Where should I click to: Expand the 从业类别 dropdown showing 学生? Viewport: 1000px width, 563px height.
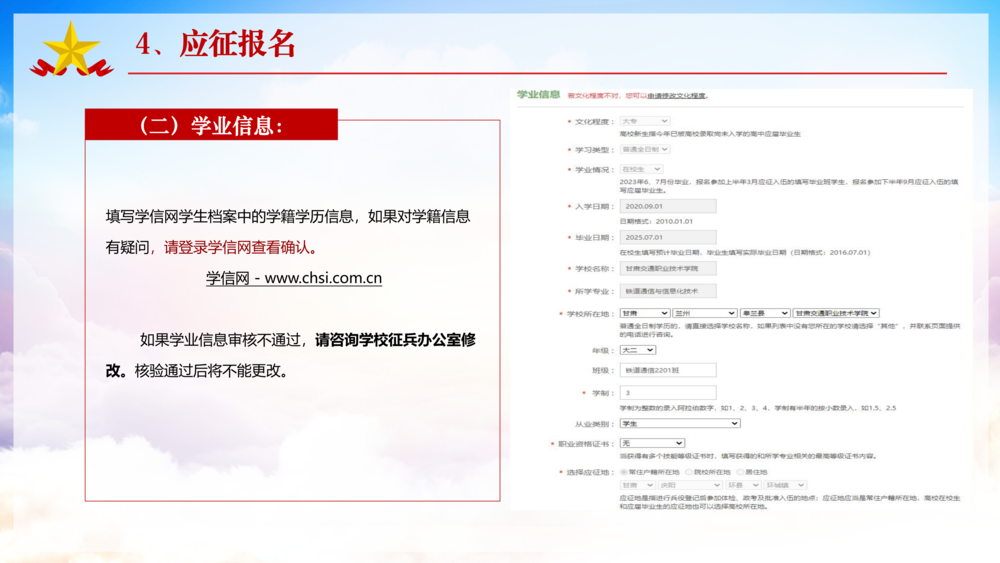point(679,423)
